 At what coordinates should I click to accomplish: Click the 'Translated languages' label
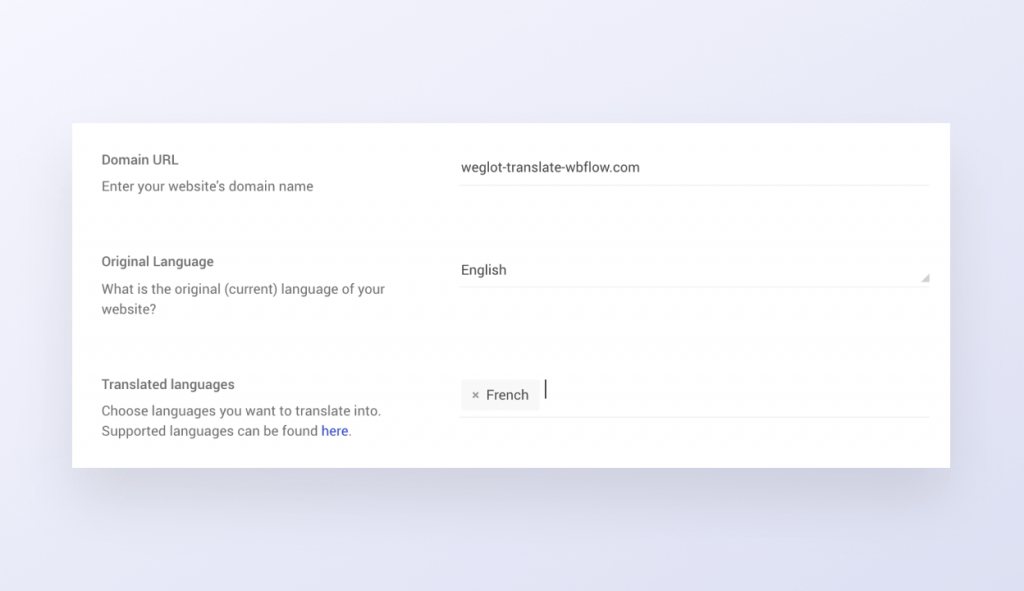click(x=168, y=384)
